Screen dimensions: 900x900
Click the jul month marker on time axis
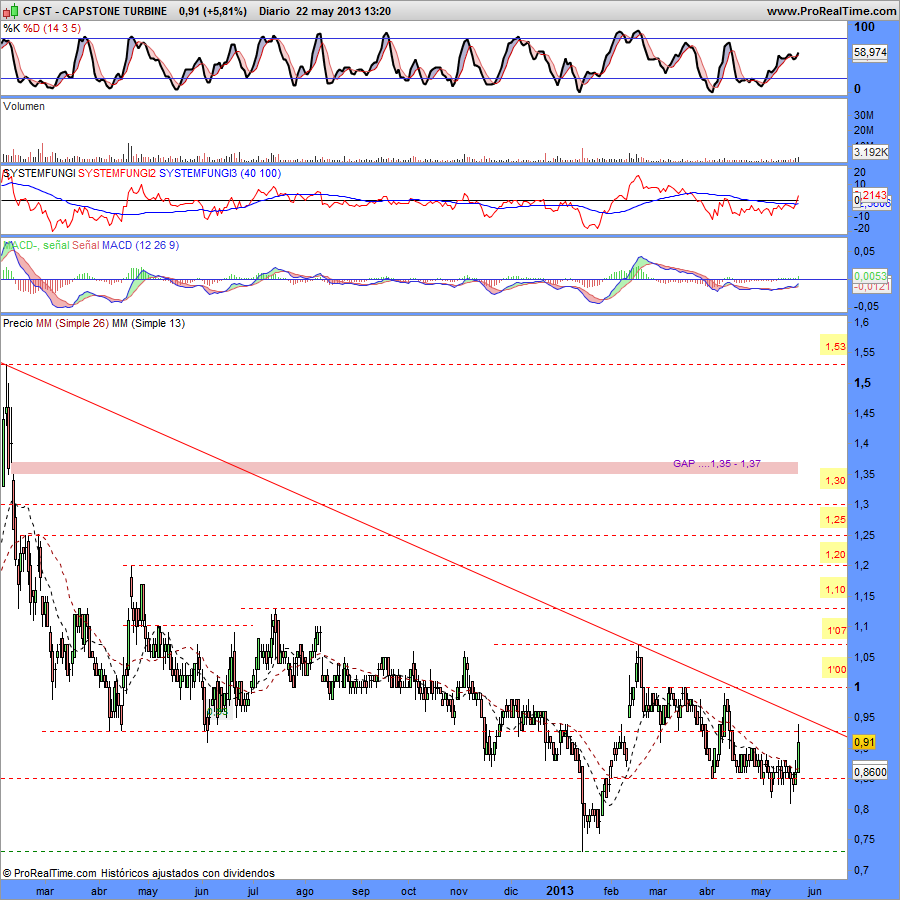[x=253, y=891]
